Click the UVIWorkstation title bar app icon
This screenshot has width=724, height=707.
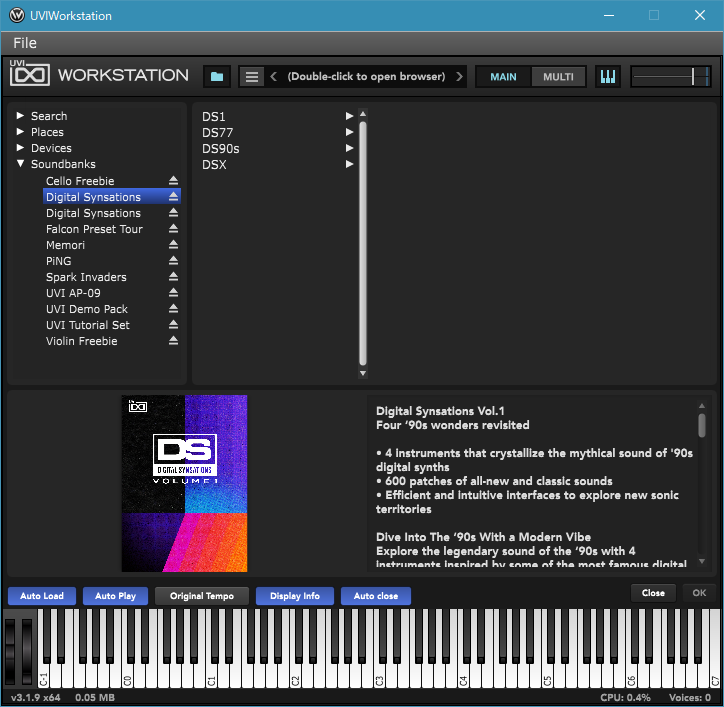[17, 15]
